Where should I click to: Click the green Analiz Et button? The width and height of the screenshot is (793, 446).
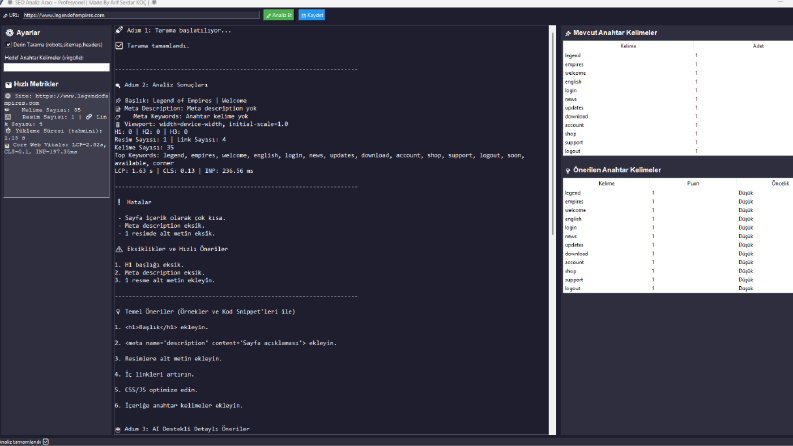click(279, 15)
